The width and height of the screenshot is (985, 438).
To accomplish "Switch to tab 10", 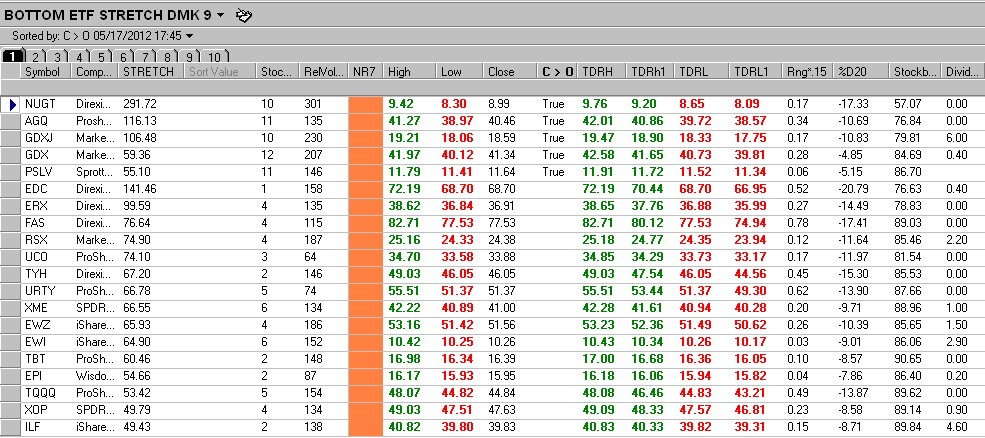I will [x=214, y=56].
